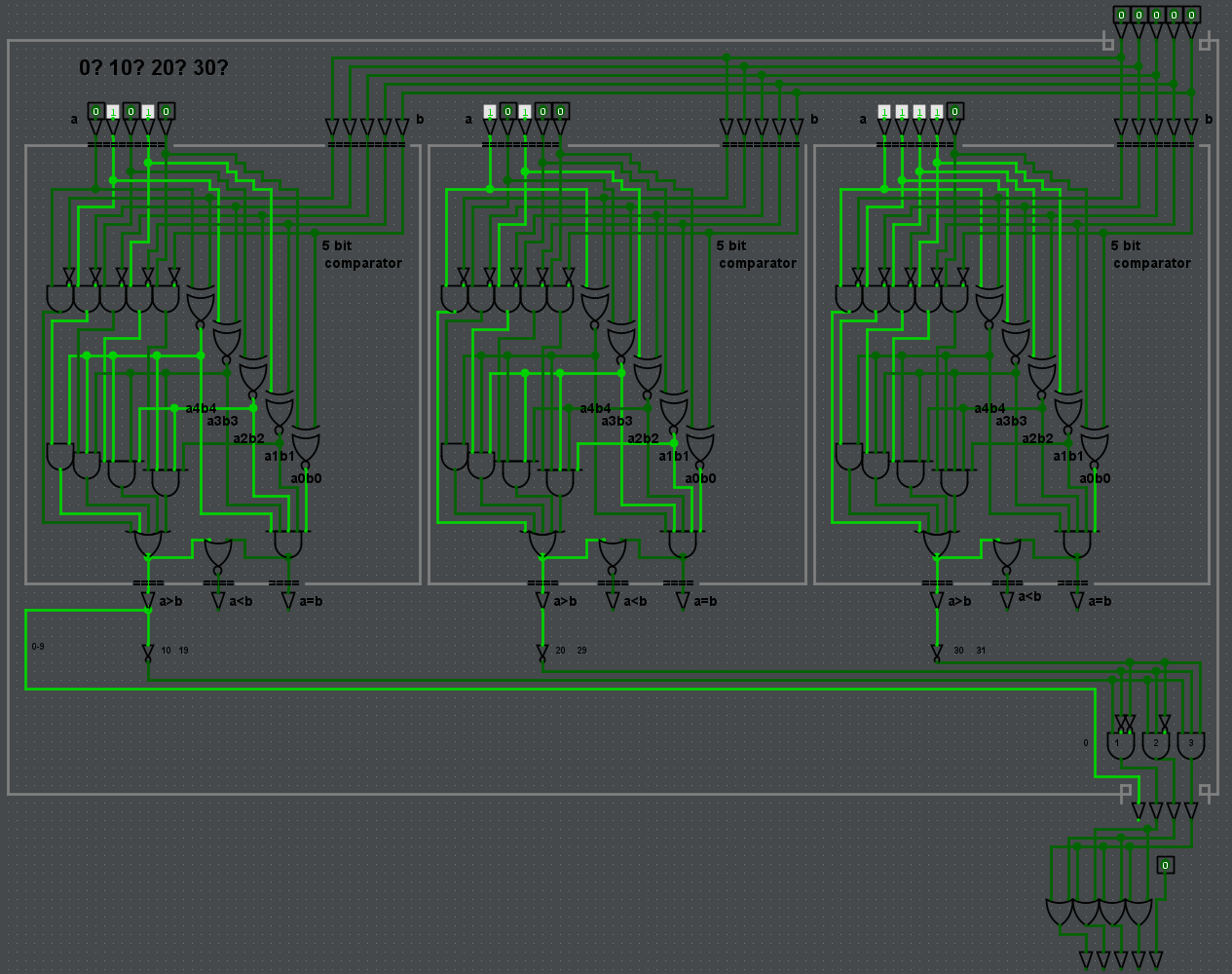Image resolution: width=1232 pixels, height=974 pixels.
Task: Select the NOR gate above a<b in the middle comparator
Action: [612, 553]
